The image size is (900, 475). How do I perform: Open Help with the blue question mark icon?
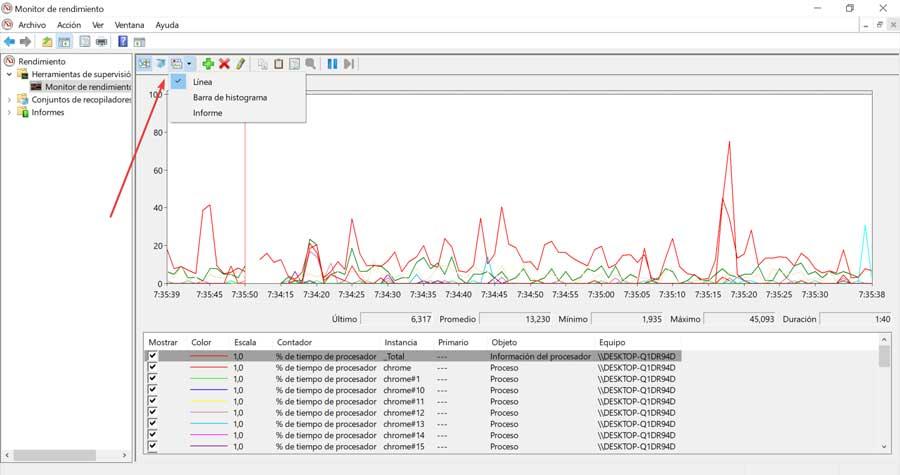click(123, 42)
